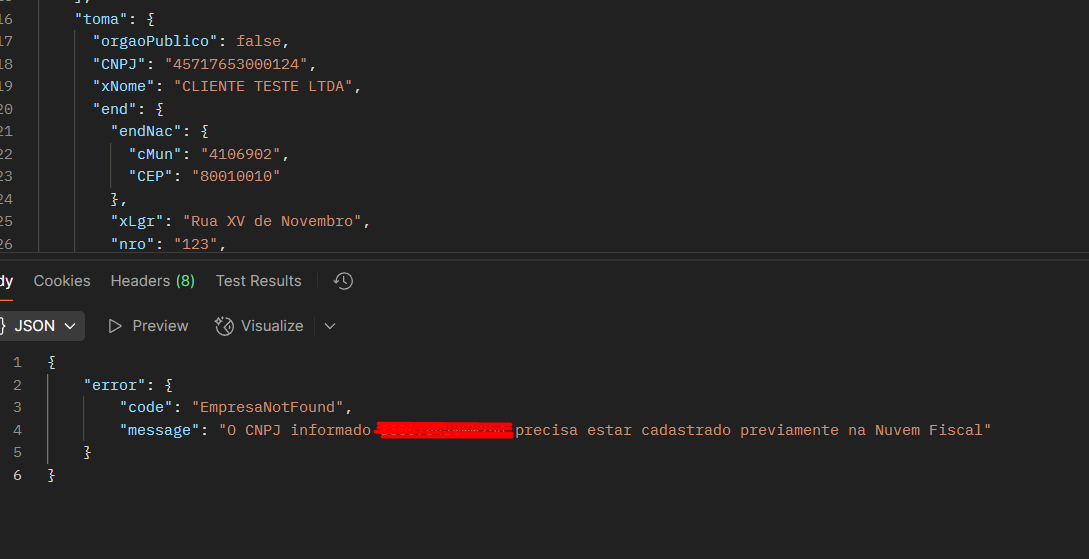Click the "EmpresaNotFound" error code in response
The image size is (1089, 559).
tap(271, 407)
